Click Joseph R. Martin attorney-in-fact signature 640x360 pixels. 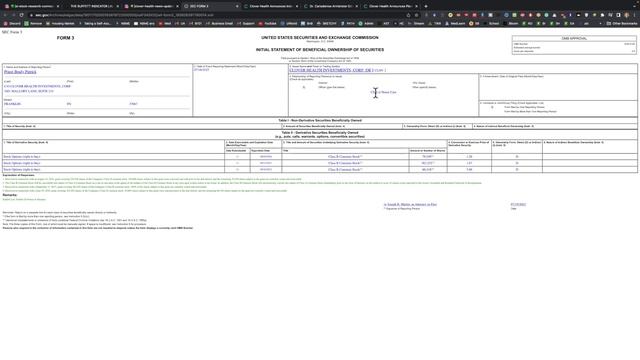point(410,204)
